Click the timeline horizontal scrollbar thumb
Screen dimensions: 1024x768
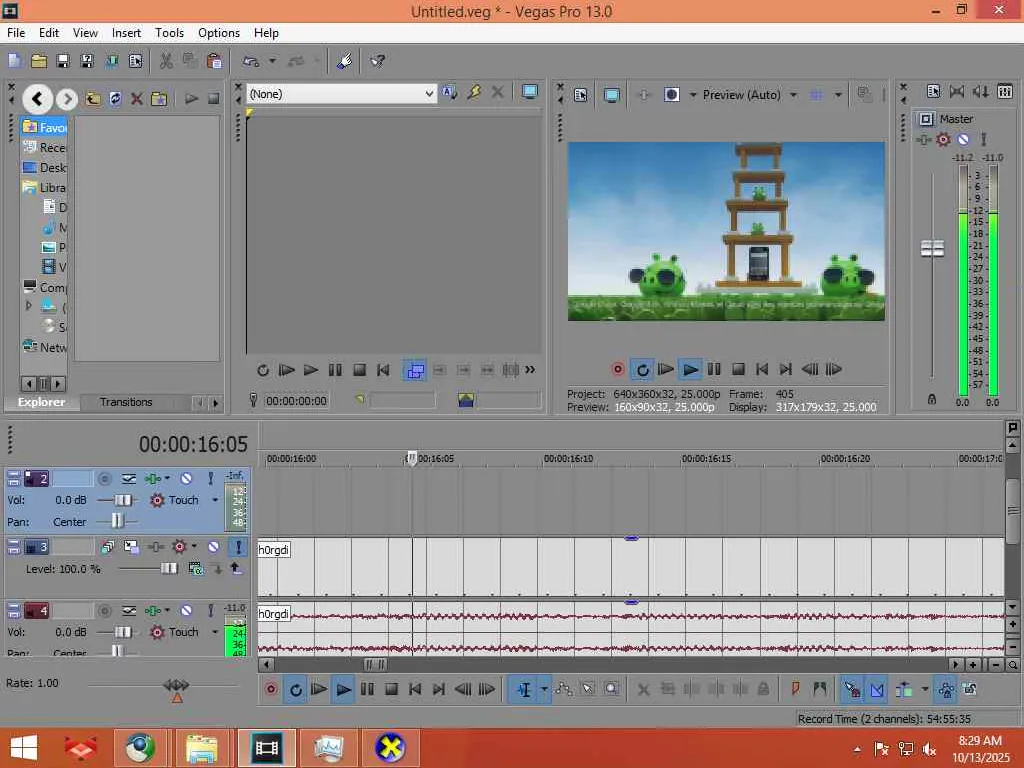pos(375,665)
